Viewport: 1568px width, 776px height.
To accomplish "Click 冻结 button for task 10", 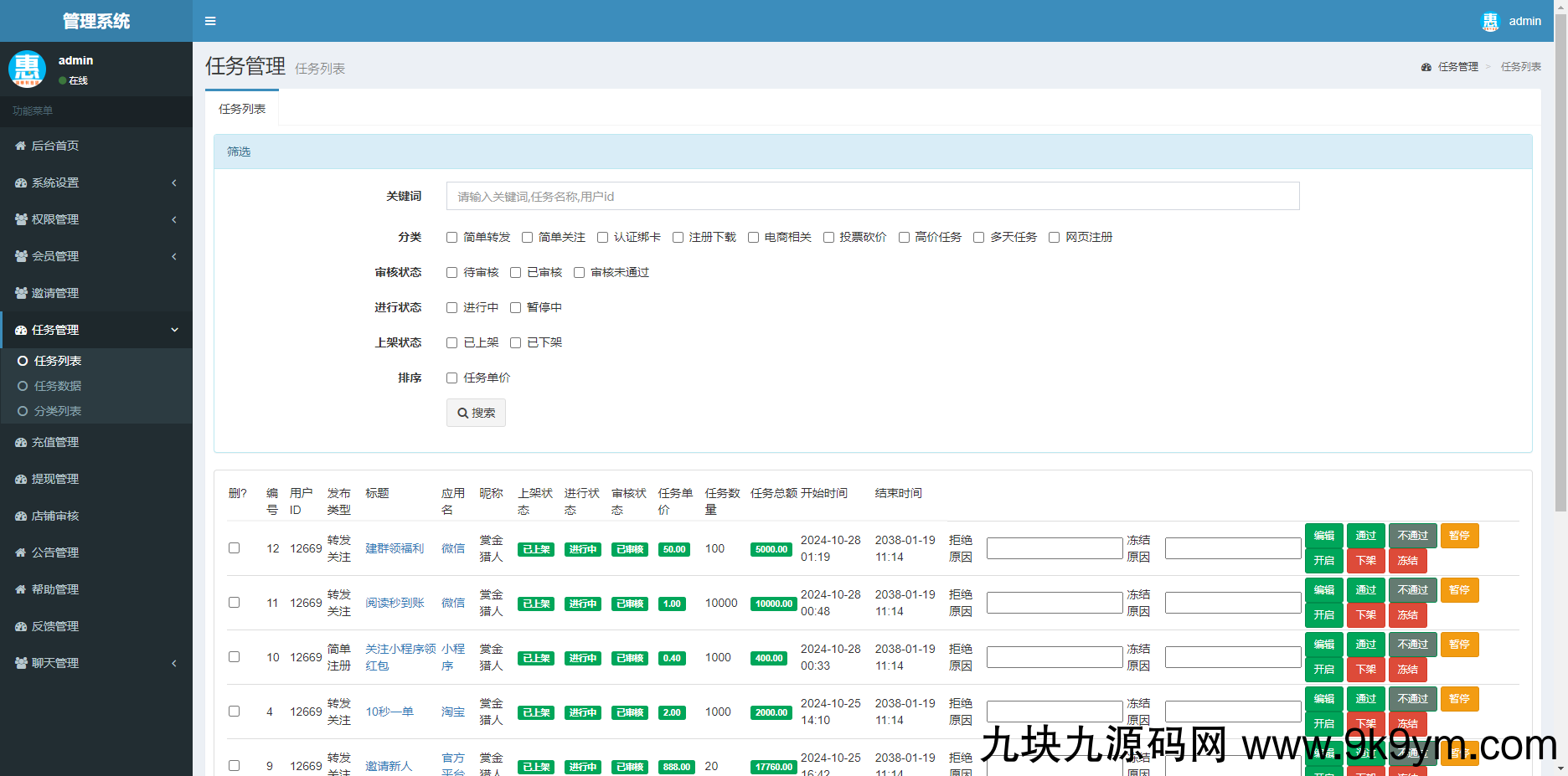I will coord(1408,670).
